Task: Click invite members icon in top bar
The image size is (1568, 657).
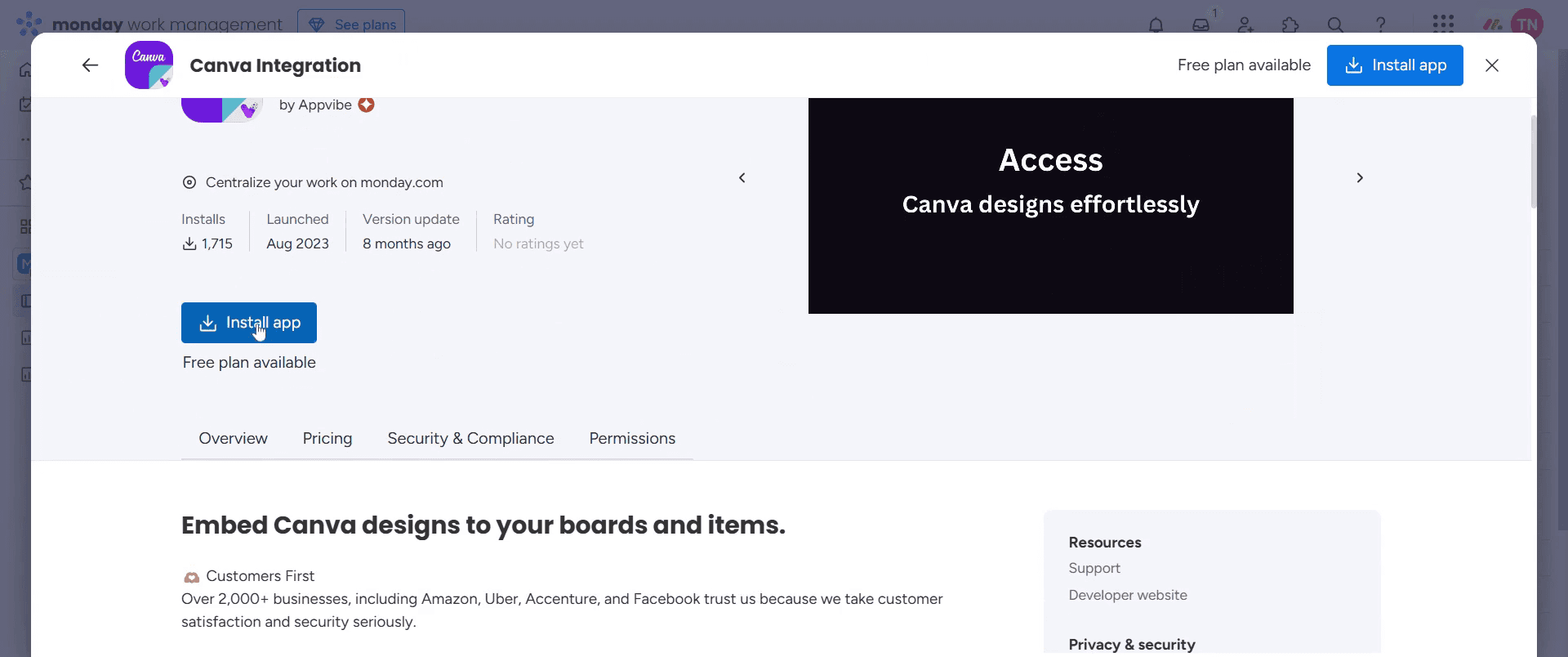Action: (x=1245, y=25)
